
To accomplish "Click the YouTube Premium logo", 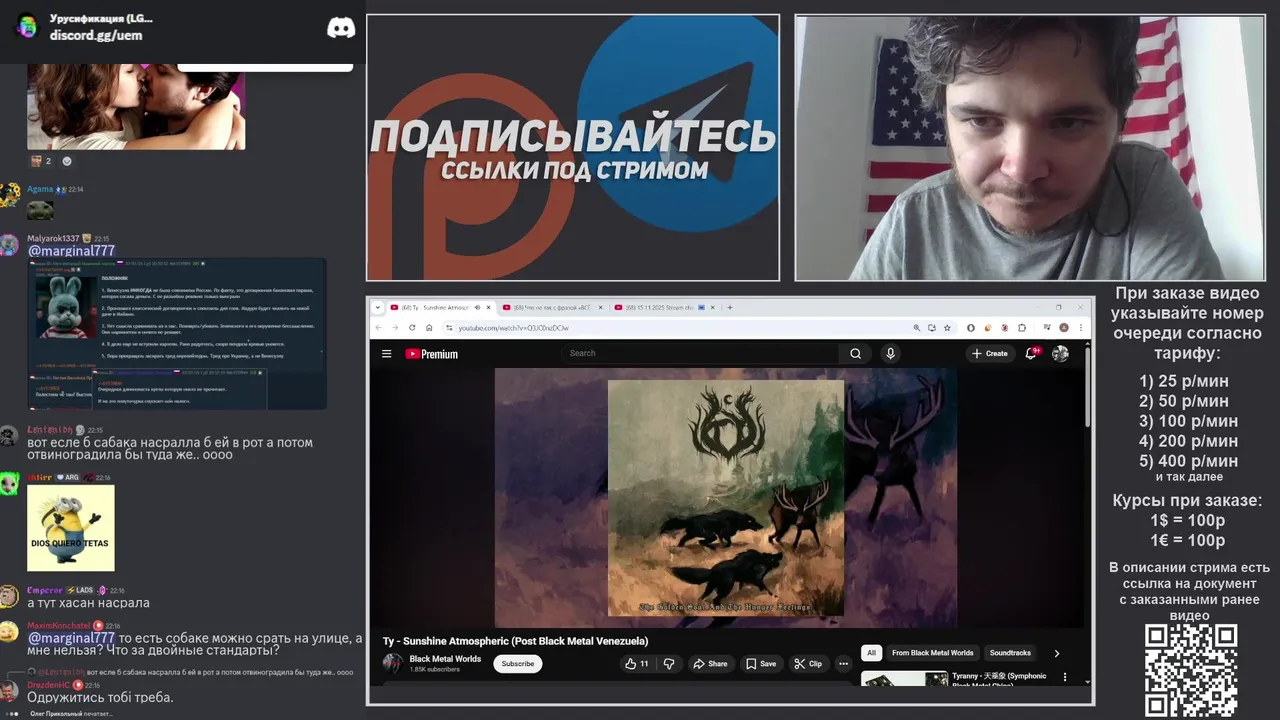I will coord(432,353).
